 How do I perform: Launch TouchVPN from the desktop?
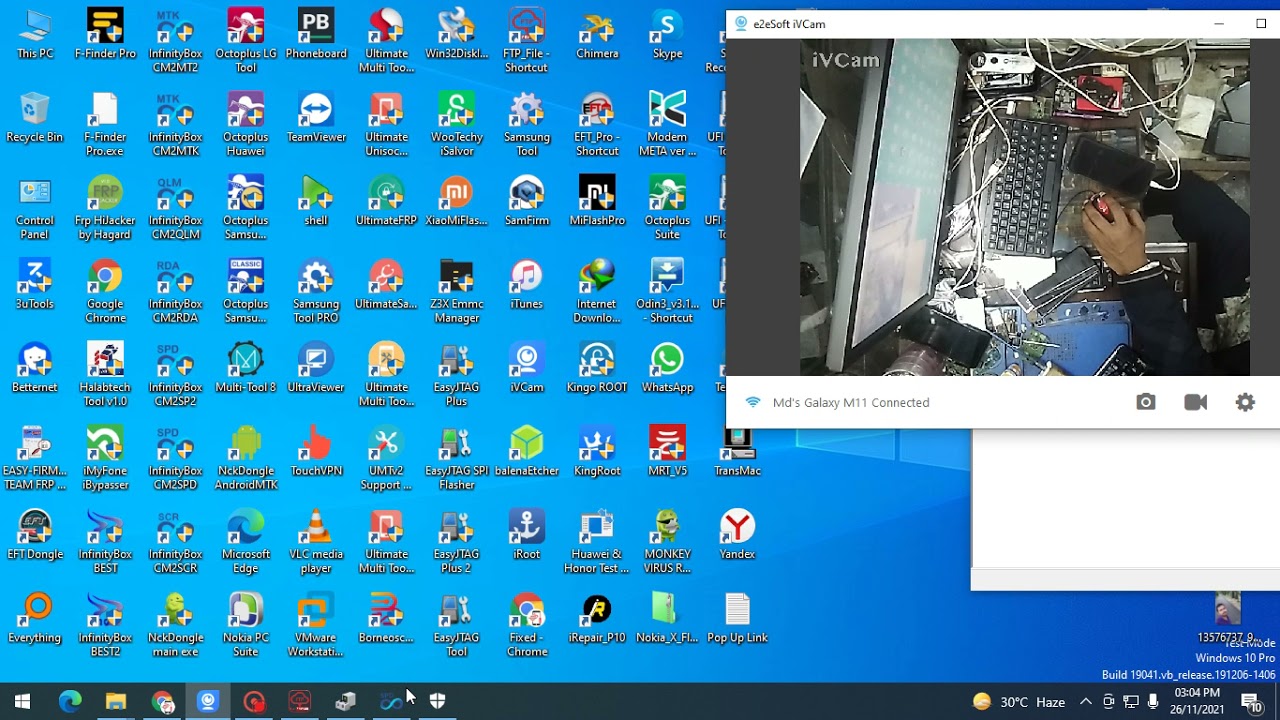tap(316, 452)
